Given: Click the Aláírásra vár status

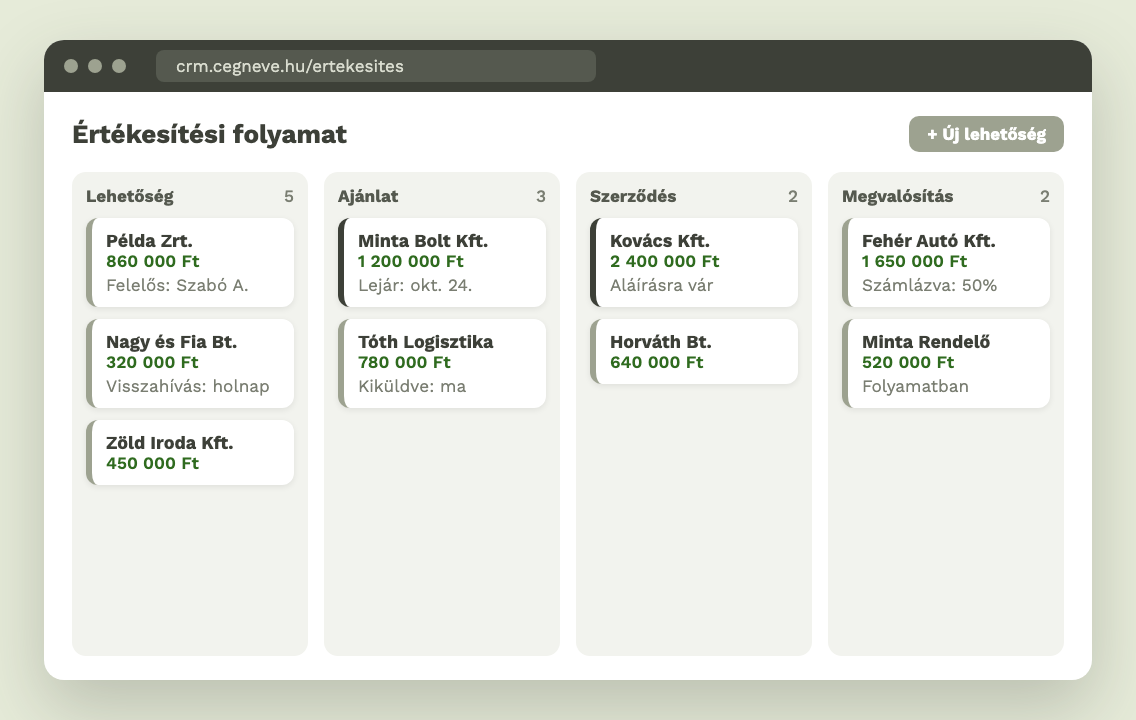Looking at the screenshot, I should pyautogui.click(x=661, y=285).
